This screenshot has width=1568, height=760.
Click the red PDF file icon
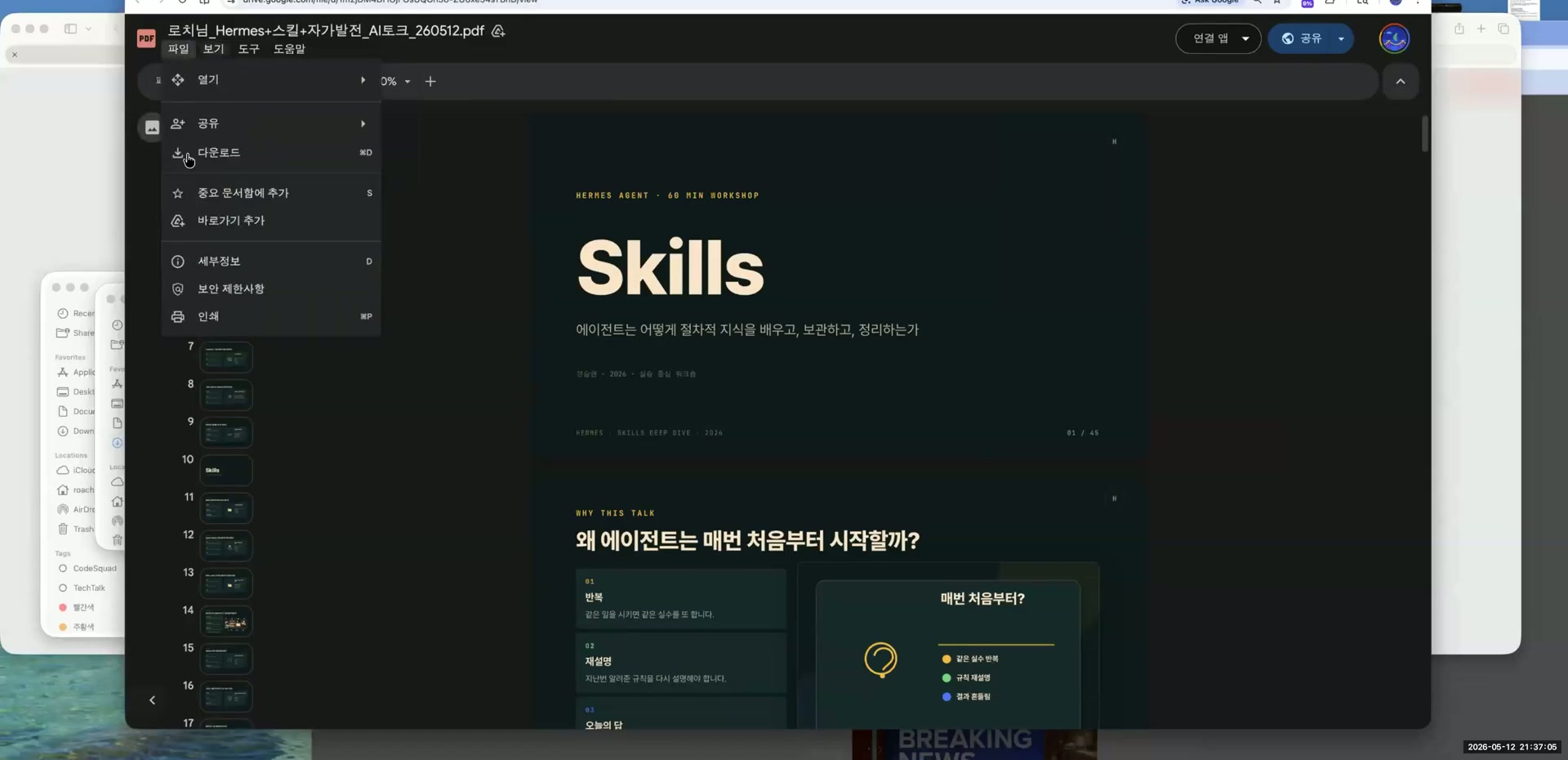pyautogui.click(x=146, y=38)
